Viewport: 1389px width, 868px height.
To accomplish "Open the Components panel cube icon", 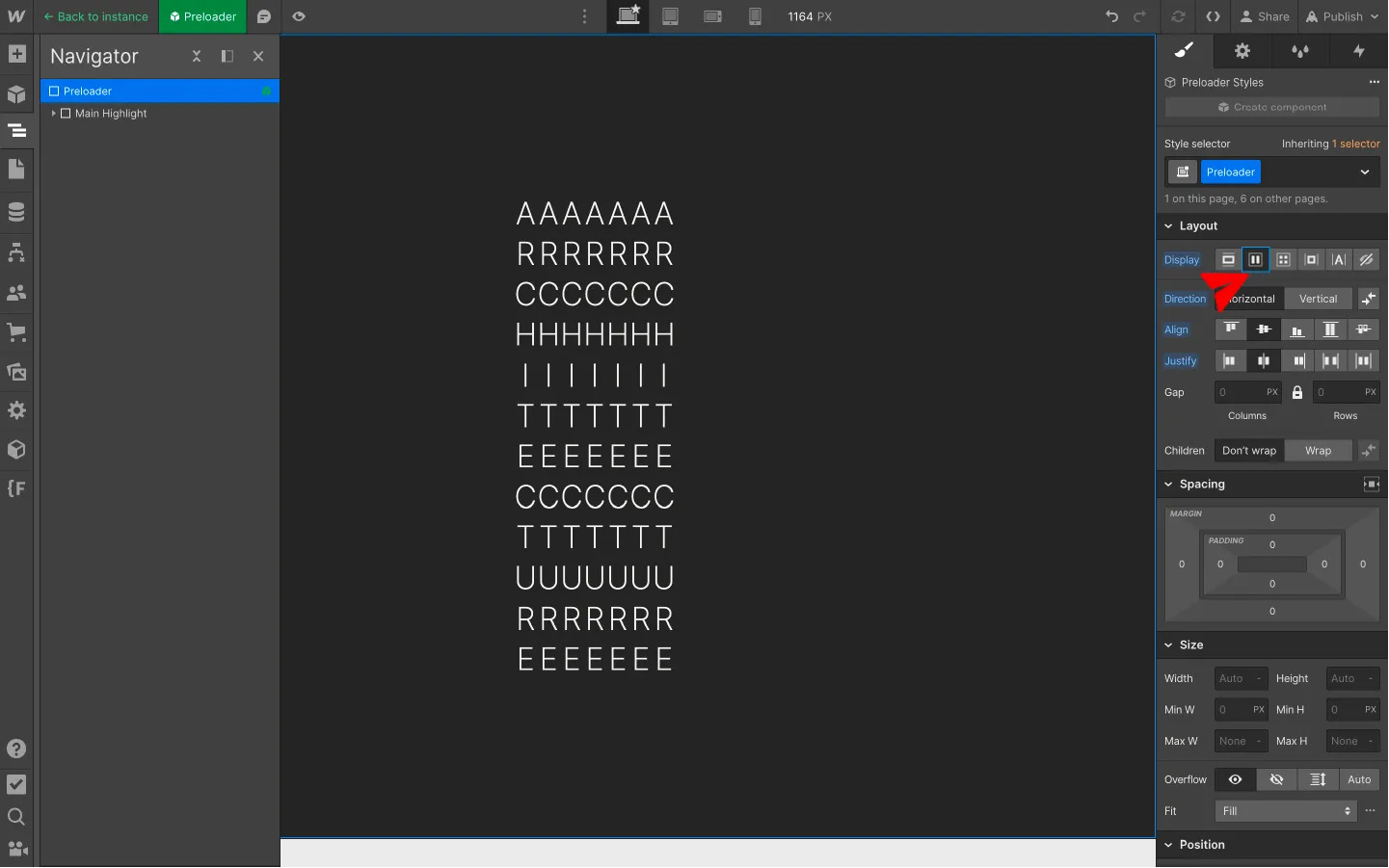I will (x=16, y=93).
